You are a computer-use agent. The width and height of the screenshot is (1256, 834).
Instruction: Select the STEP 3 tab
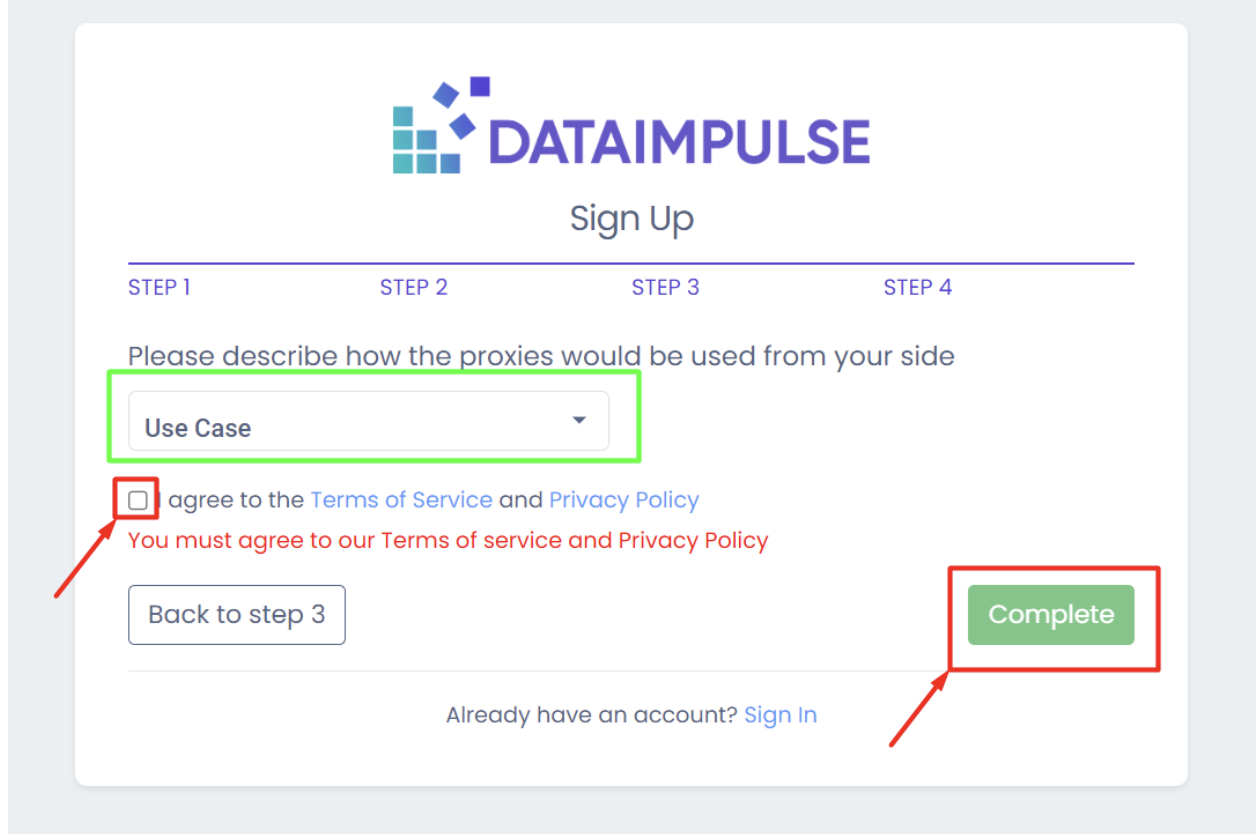point(665,288)
